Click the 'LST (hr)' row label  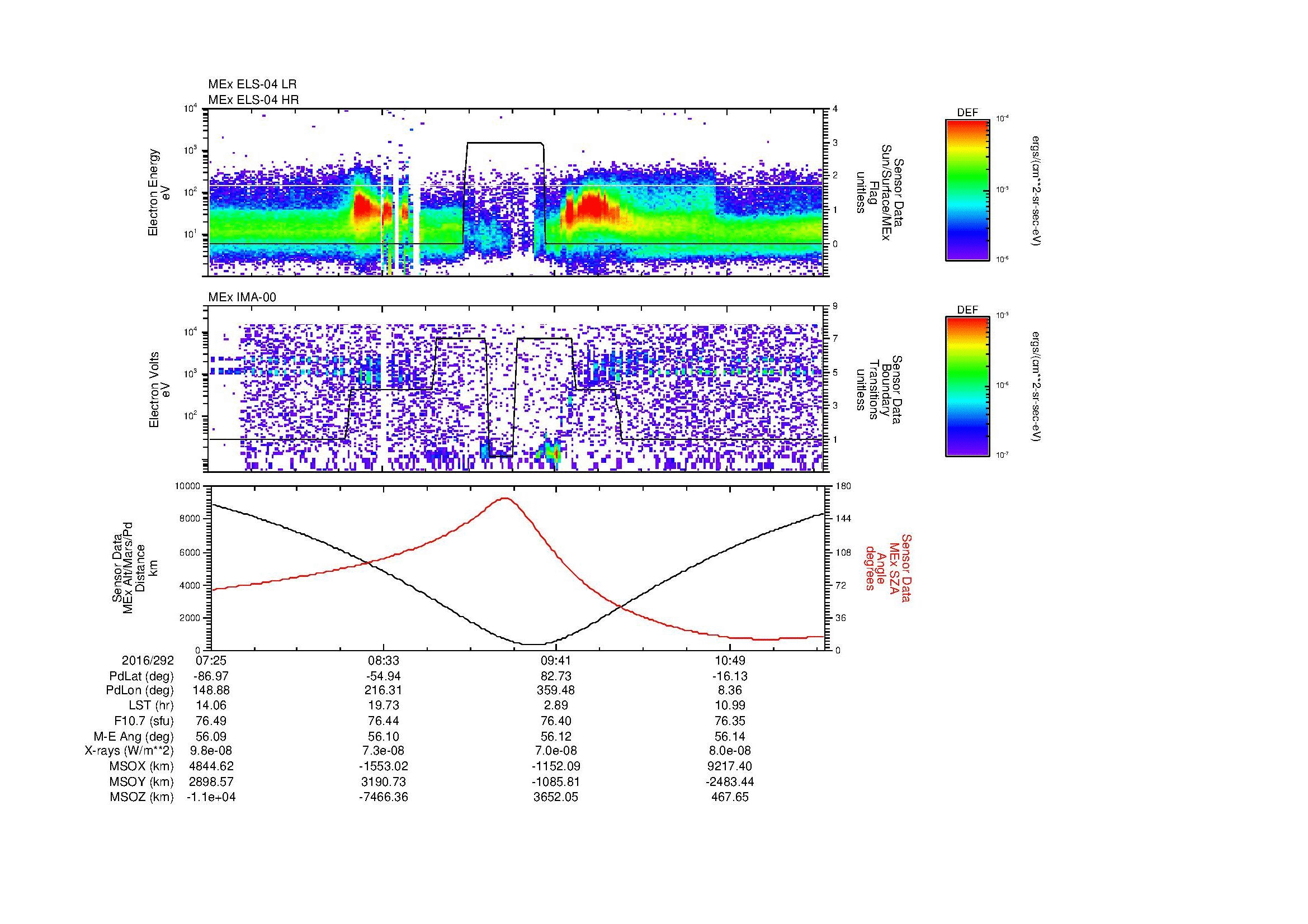click(151, 705)
